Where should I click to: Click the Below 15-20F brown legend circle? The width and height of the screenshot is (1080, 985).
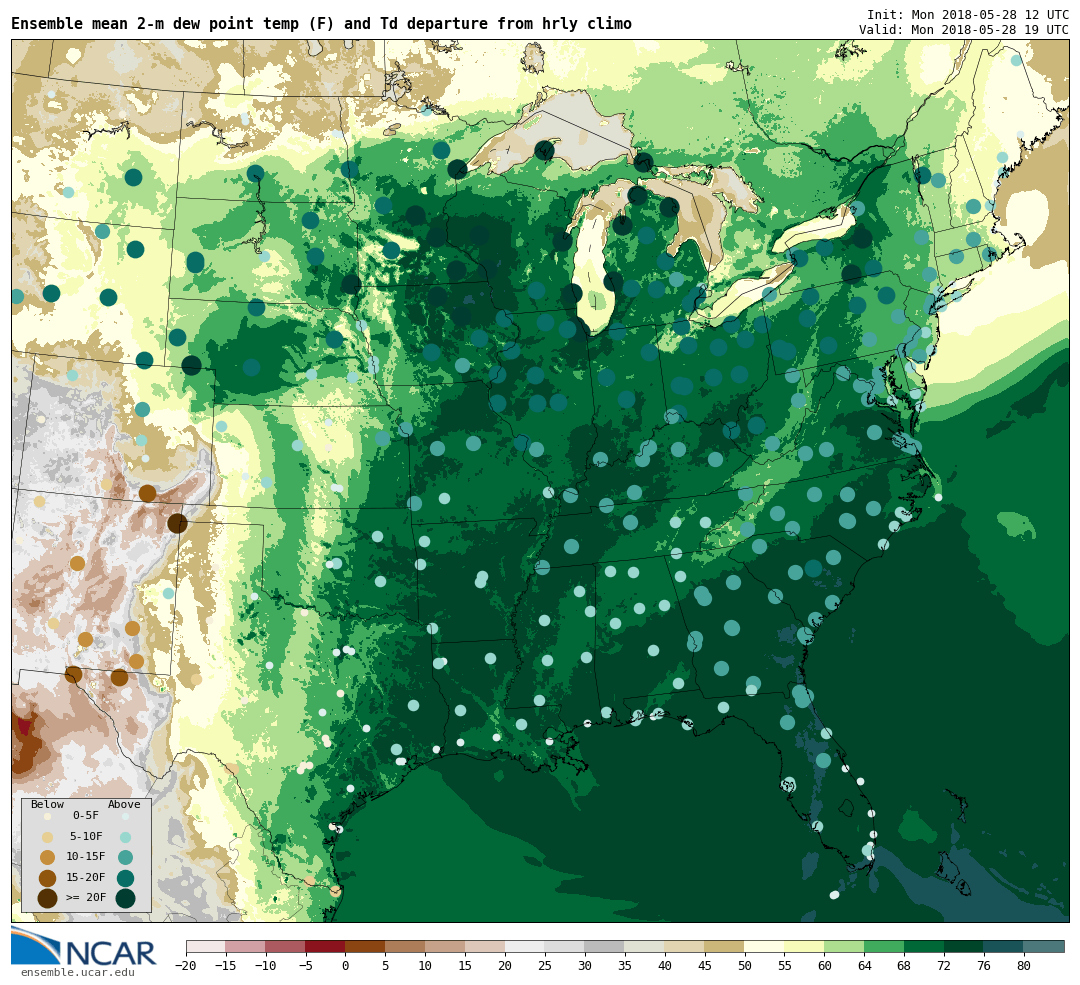(x=48, y=878)
